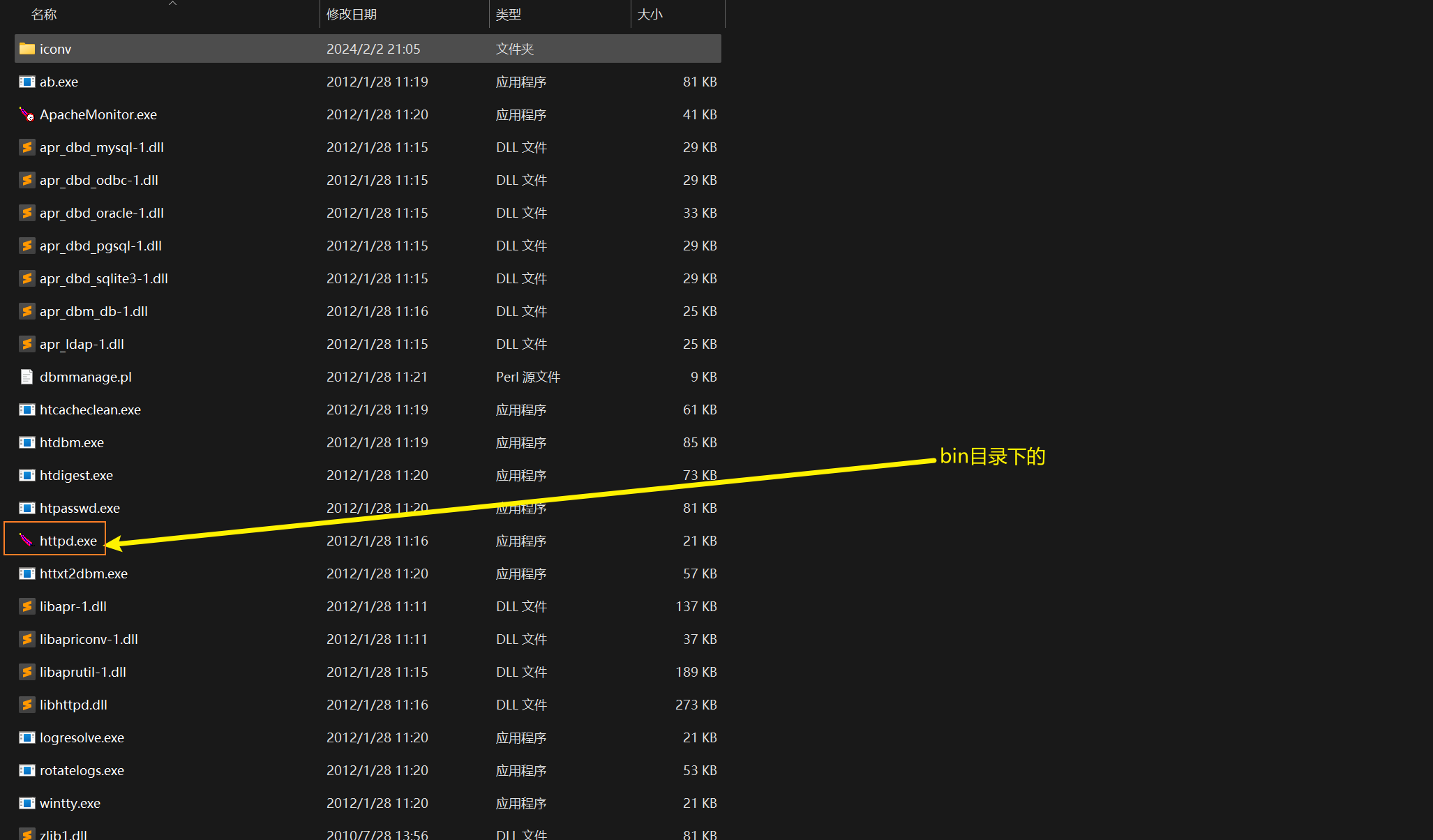Select the libapriconv-1.dll file name

[89, 639]
